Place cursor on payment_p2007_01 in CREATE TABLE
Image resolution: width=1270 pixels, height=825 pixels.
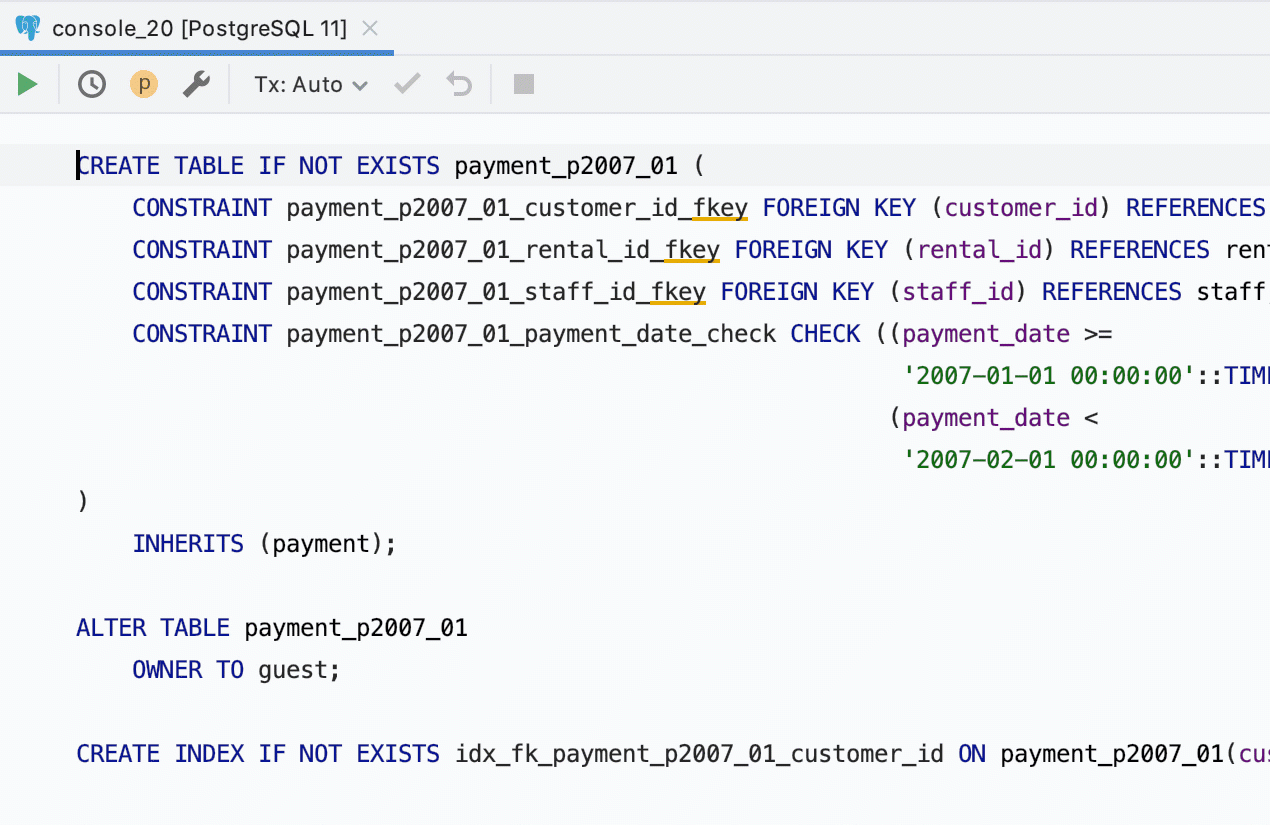click(x=566, y=166)
